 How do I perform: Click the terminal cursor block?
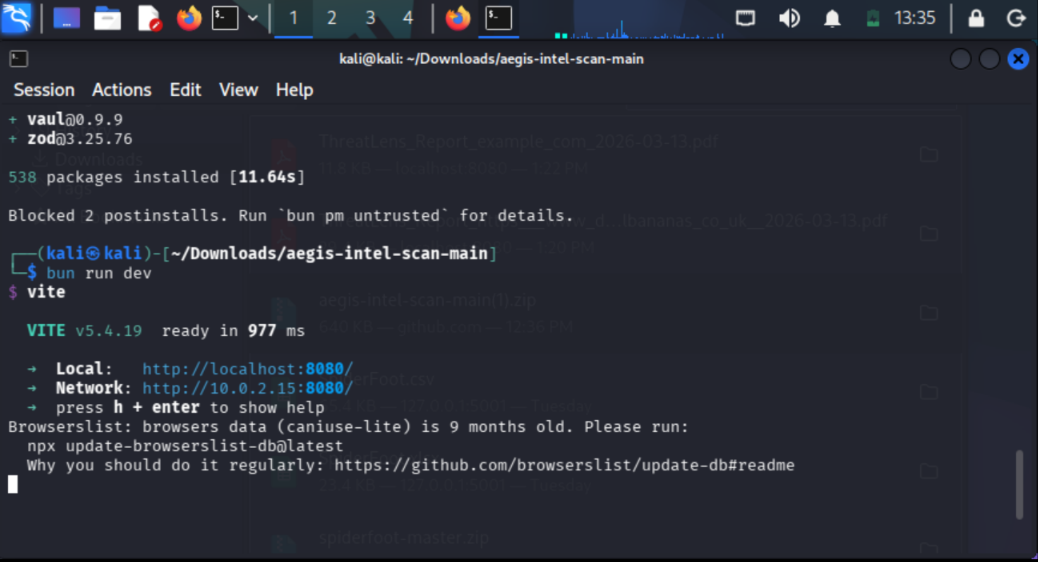tap(13, 485)
